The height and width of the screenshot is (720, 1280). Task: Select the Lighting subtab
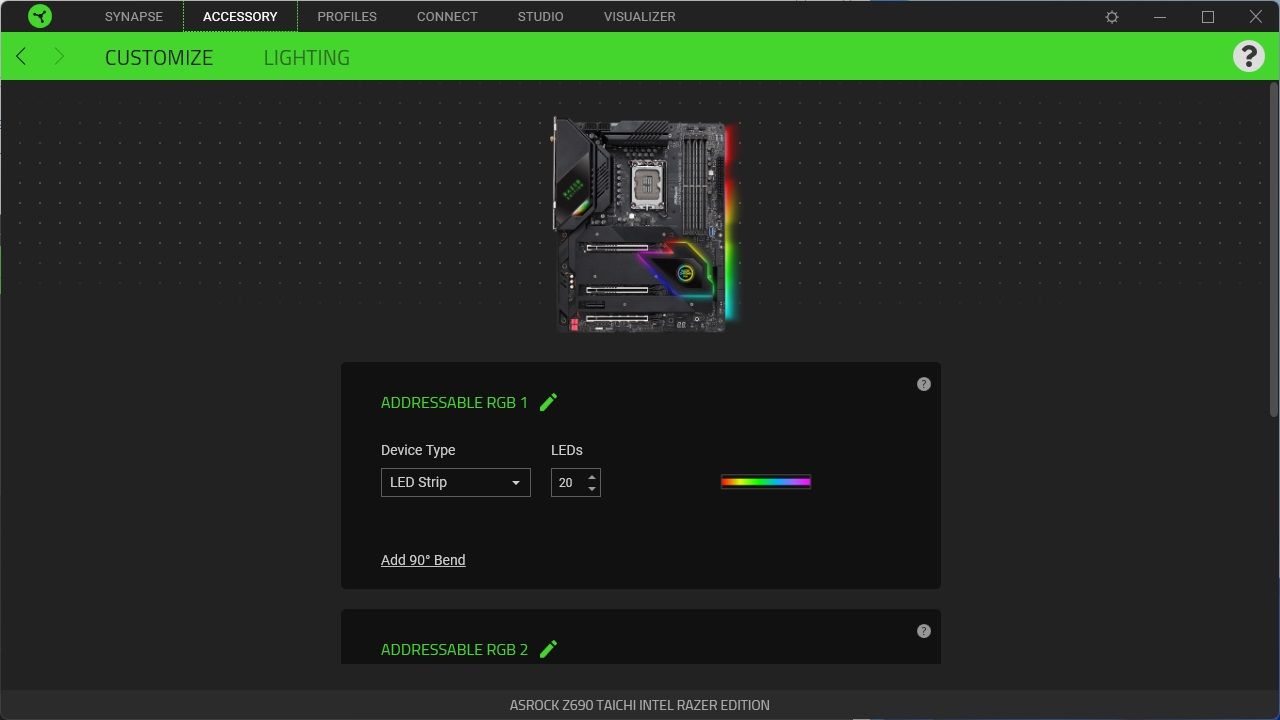click(307, 57)
